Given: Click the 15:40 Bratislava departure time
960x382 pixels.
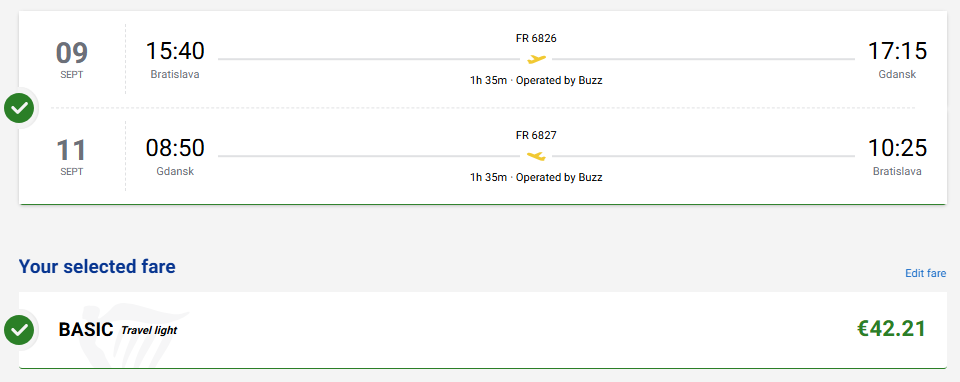Looking at the screenshot, I should pyautogui.click(x=175, y=51).
